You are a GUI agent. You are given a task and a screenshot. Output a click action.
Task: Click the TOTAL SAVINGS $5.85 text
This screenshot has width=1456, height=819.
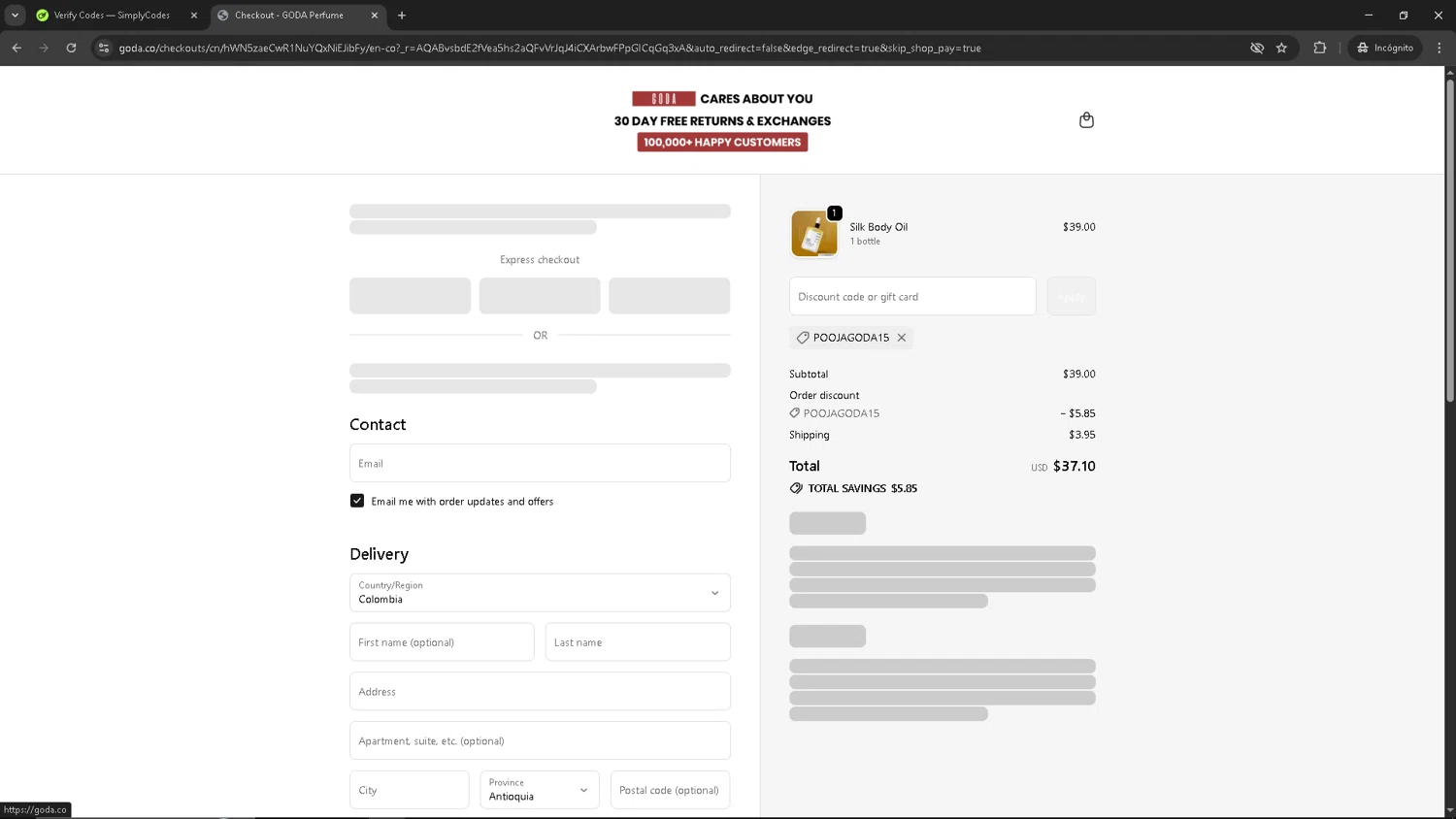862,488
